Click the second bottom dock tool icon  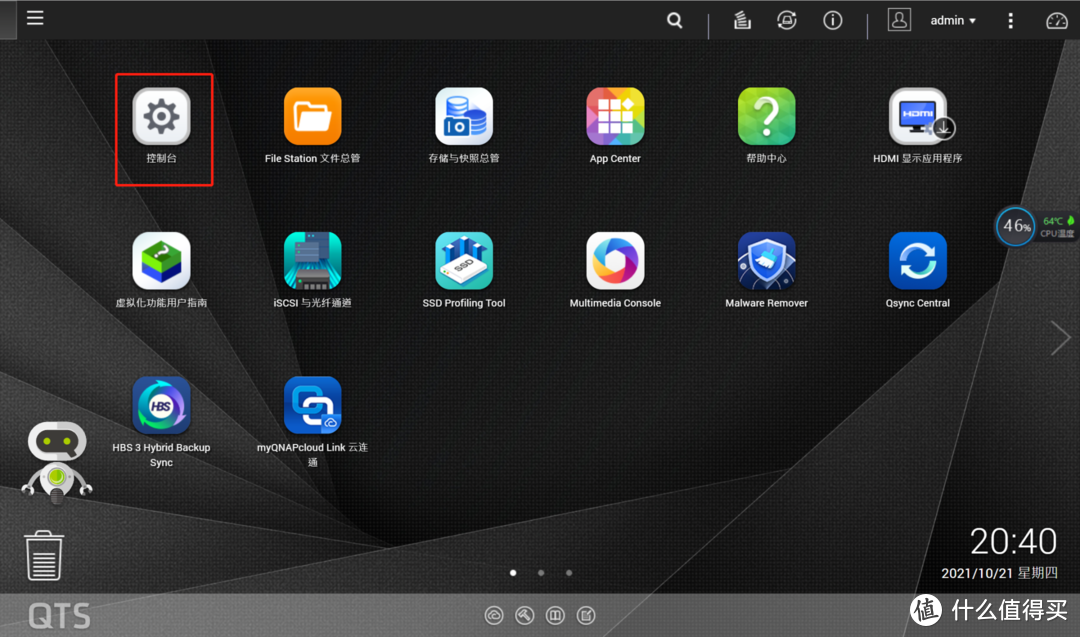[x=525, y=616]
